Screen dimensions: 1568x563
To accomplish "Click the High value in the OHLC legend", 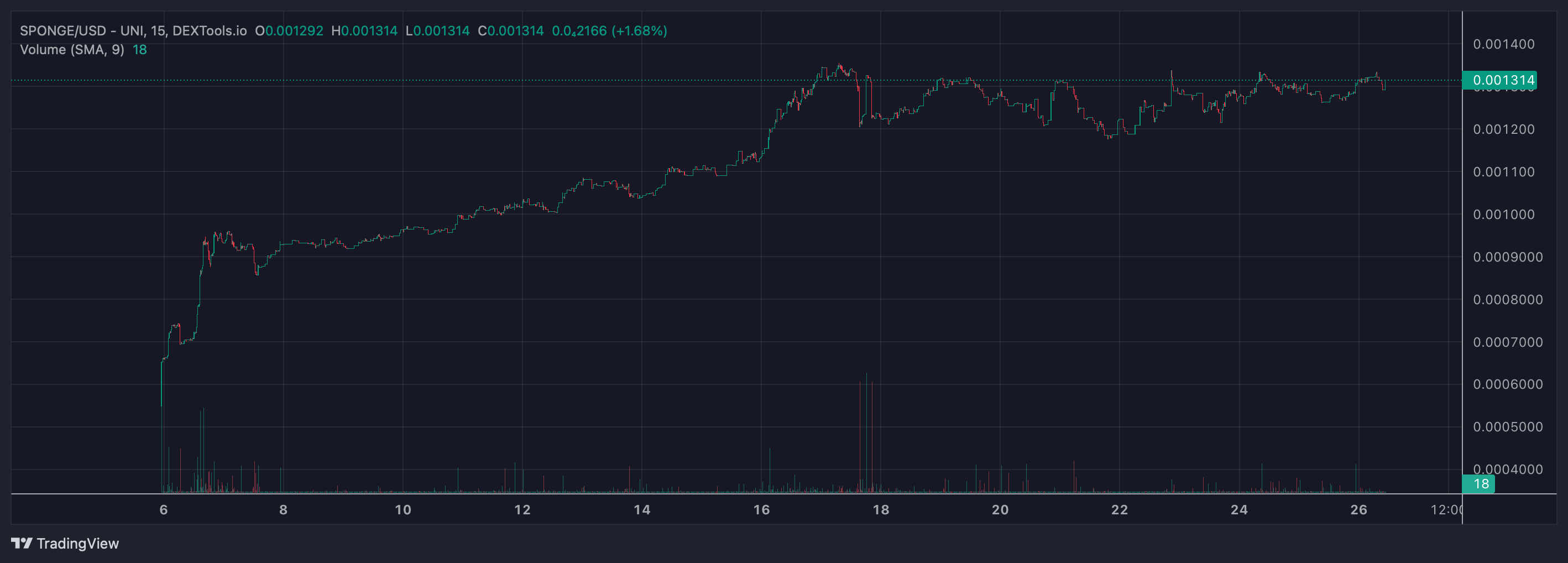I will pyautogui.click(x=368, y=30).
